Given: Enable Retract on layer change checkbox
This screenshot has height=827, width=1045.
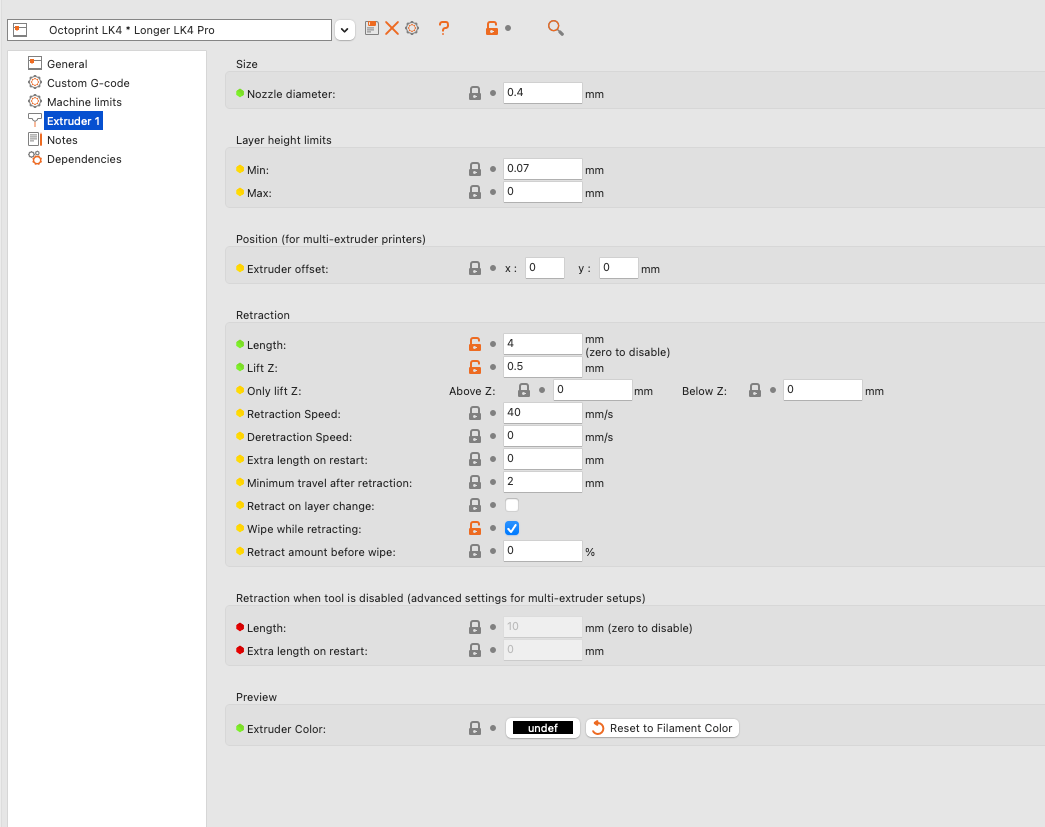Looking at the screenshot, I should pyautogui.click(x=512, y=505).
